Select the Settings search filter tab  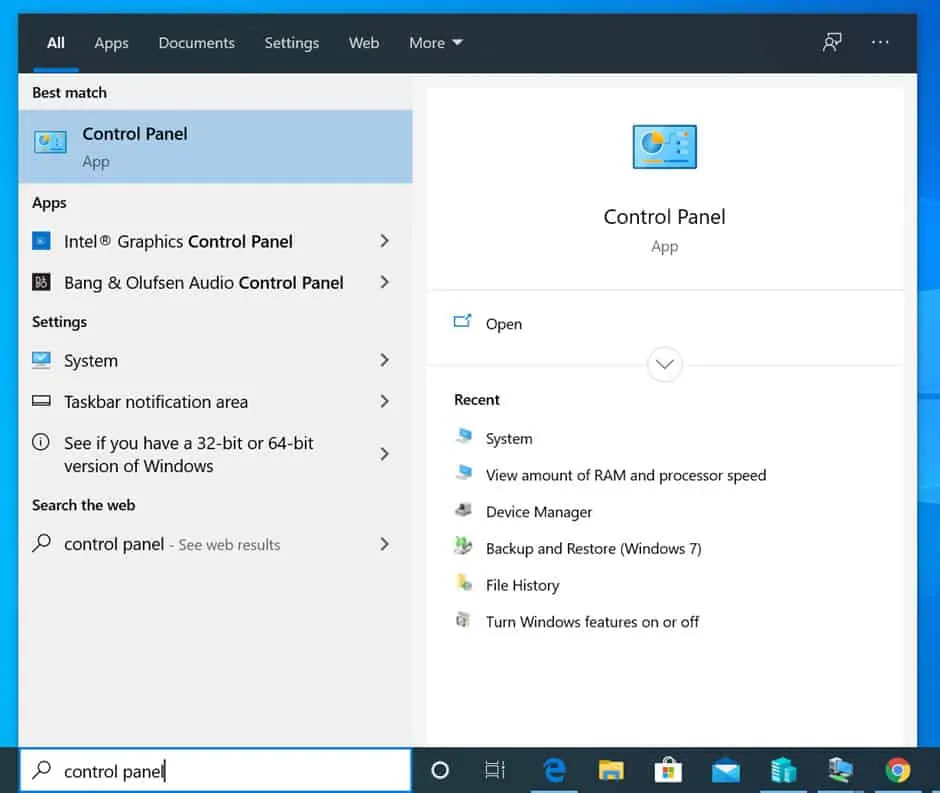tap(289, 43)
